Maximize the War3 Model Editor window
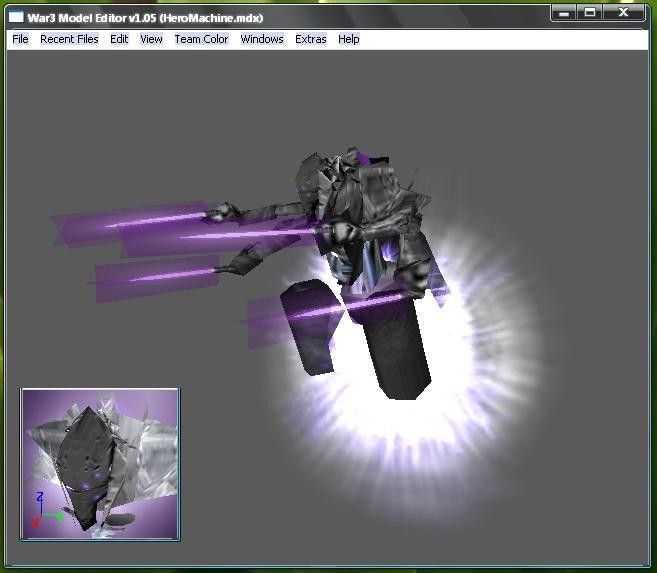657x573 pixels. [x=590, y=13]
